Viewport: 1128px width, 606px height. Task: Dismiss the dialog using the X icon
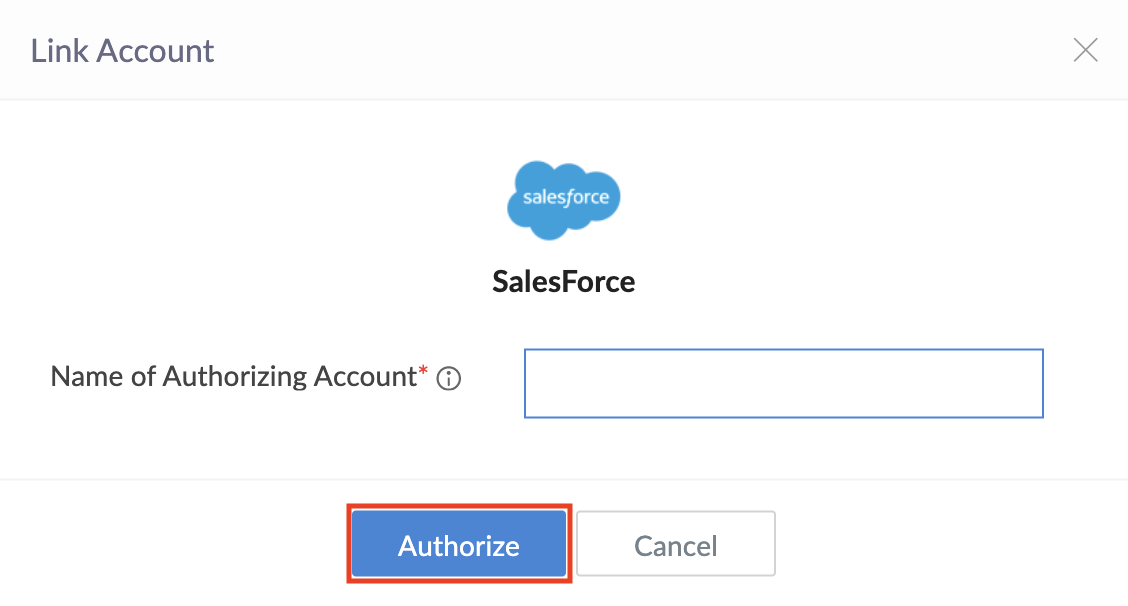[1085, 50]
